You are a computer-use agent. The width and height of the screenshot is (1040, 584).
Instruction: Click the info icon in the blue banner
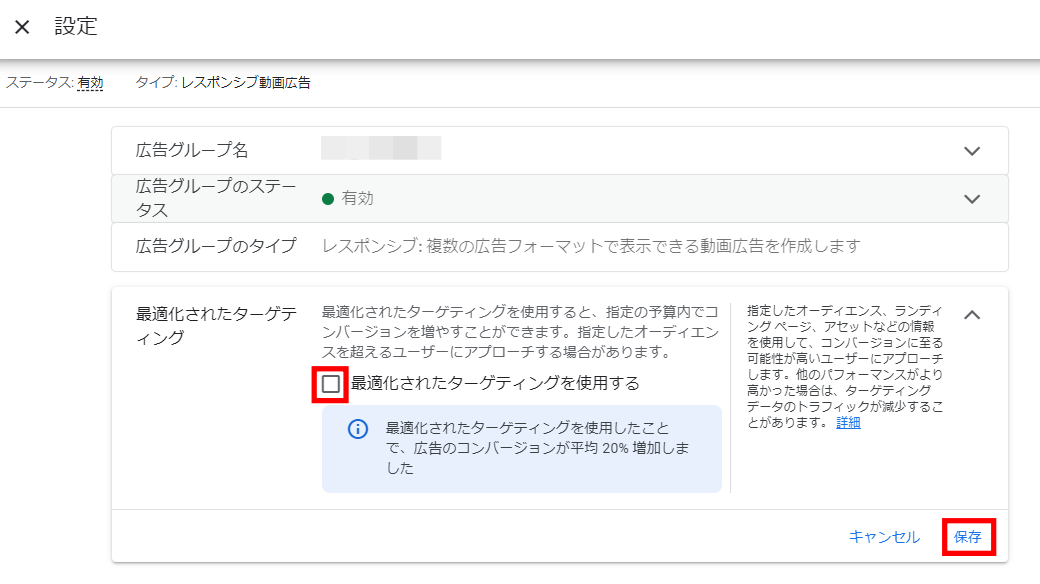pyautogui.click(x=358, y=429)
